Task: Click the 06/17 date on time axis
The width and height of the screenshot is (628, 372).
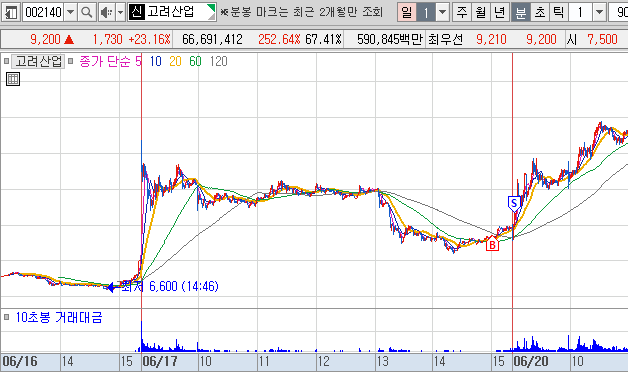Action: pos(160,362)
